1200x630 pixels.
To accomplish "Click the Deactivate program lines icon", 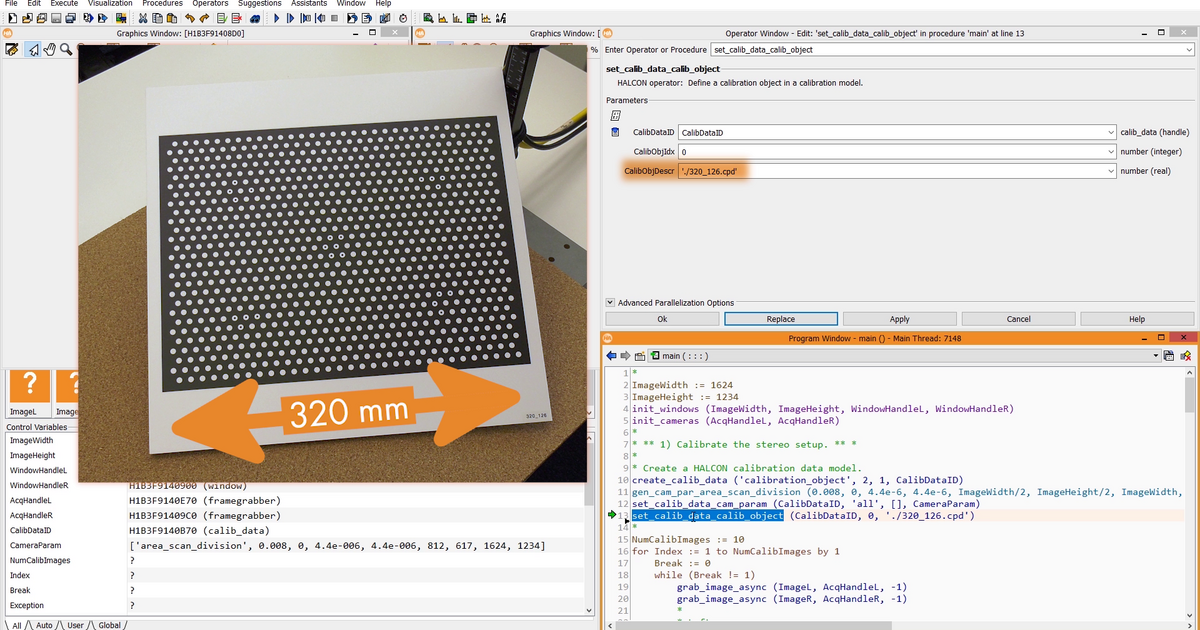I will tap(236, 18).
